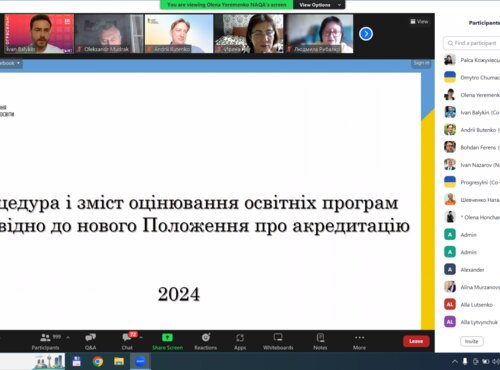Viewport: 500px width, 370px height.
Task: Select Andrii Butenko's video thumbnail
Action: pos(179,34)
